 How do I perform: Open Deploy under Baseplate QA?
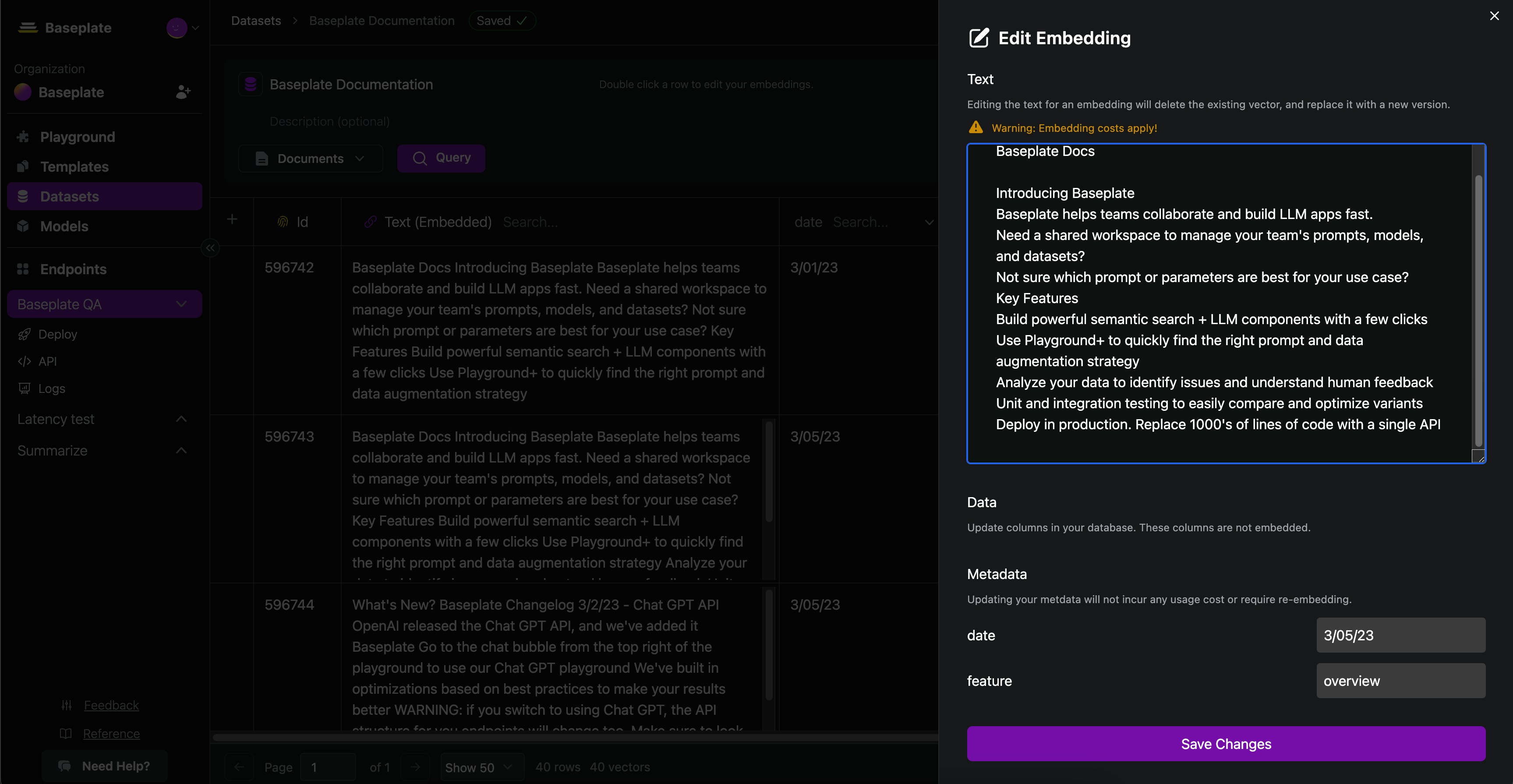57,334
